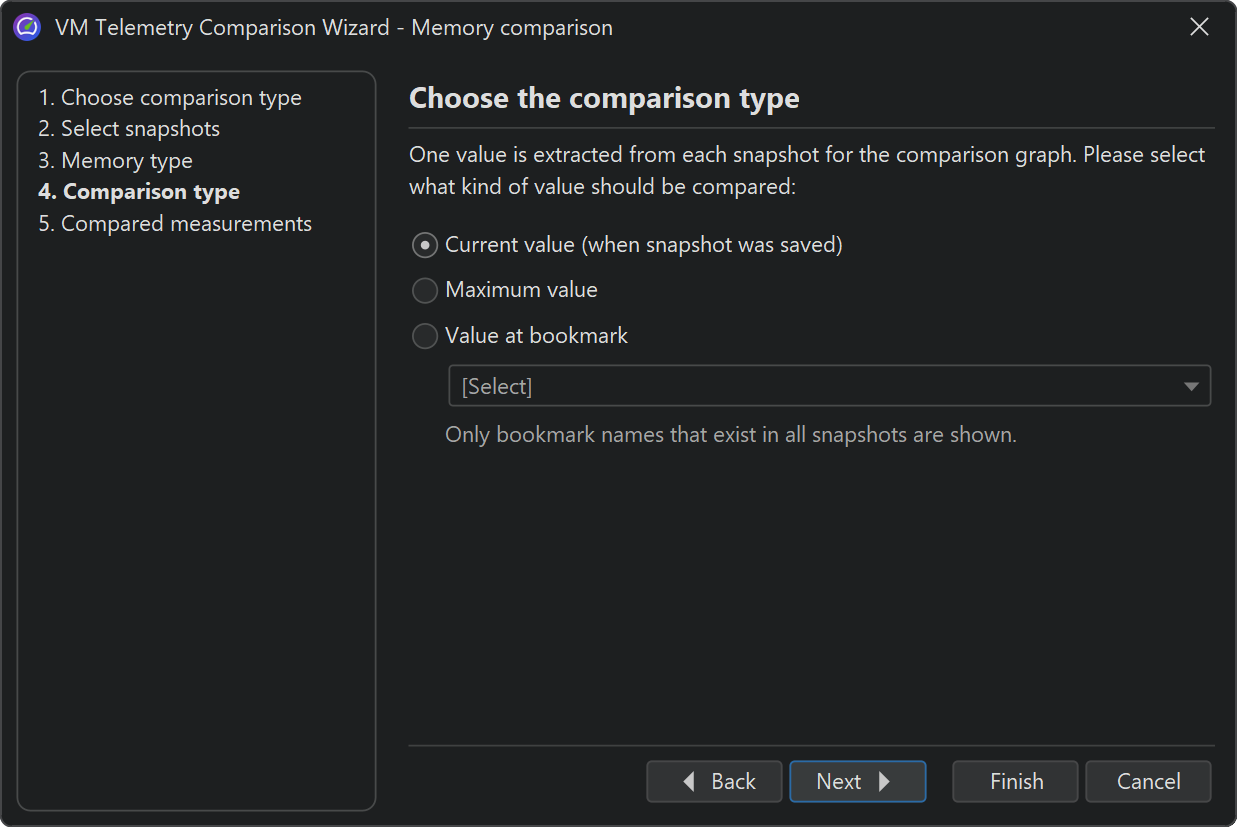
Task: Click the right arrow icon on Next button
Action: (884, 782)
